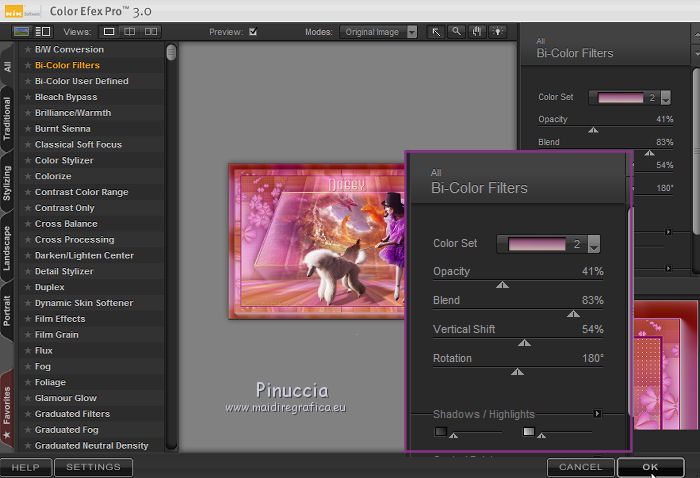This screenshot has height=478, width=700.
Task: Switch to single image view
Action: pyautogui.click(x=108, y=32)
